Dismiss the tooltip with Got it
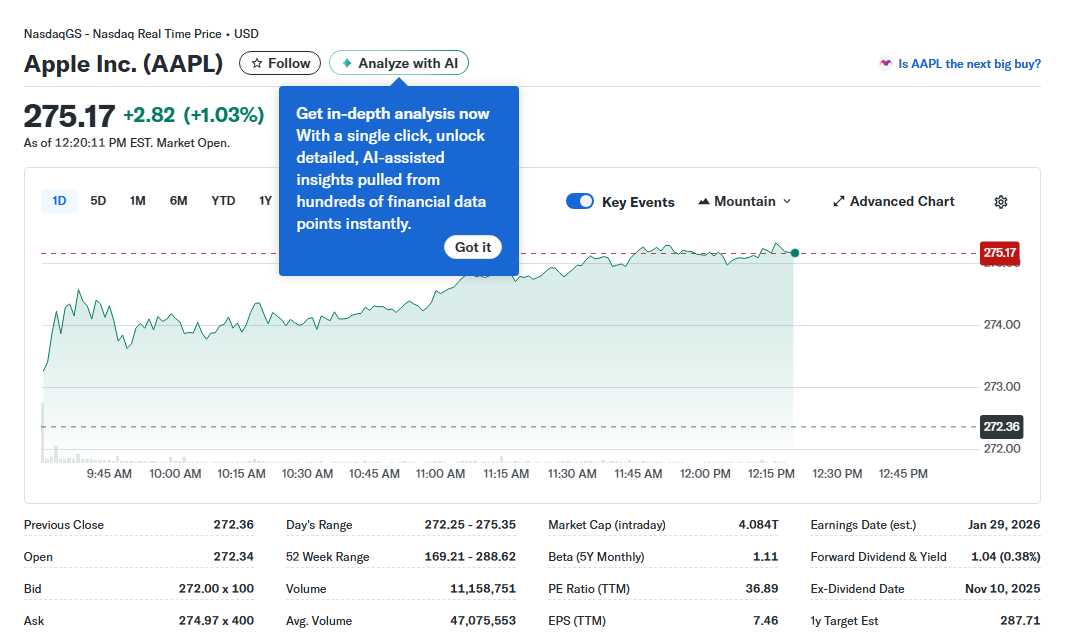 coord(472,246)
